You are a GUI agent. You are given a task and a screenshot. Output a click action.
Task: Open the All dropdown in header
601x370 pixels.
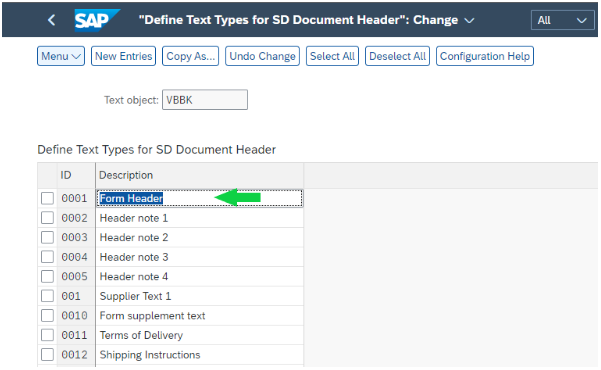pyautogui.click(x=562, y=20)
